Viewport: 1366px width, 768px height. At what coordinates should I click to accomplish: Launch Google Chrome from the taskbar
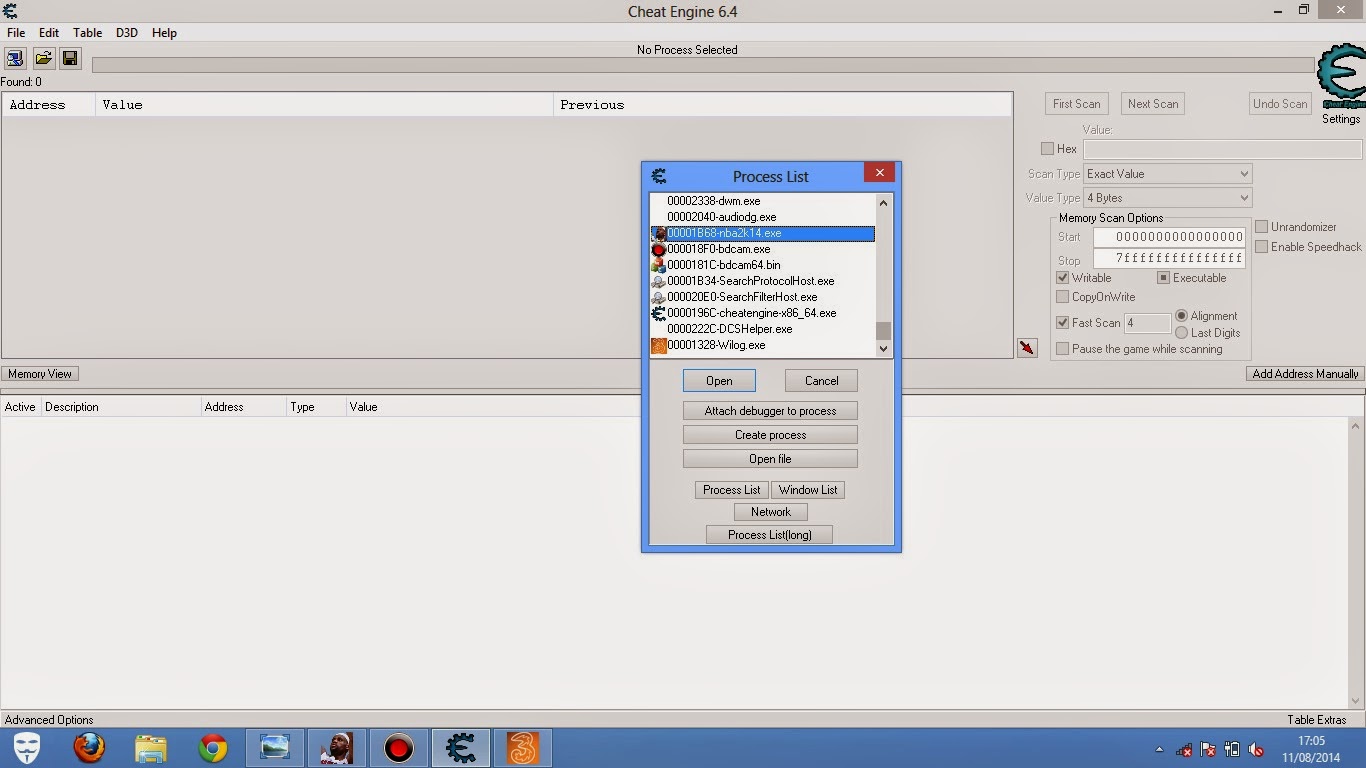click(213, 747)
